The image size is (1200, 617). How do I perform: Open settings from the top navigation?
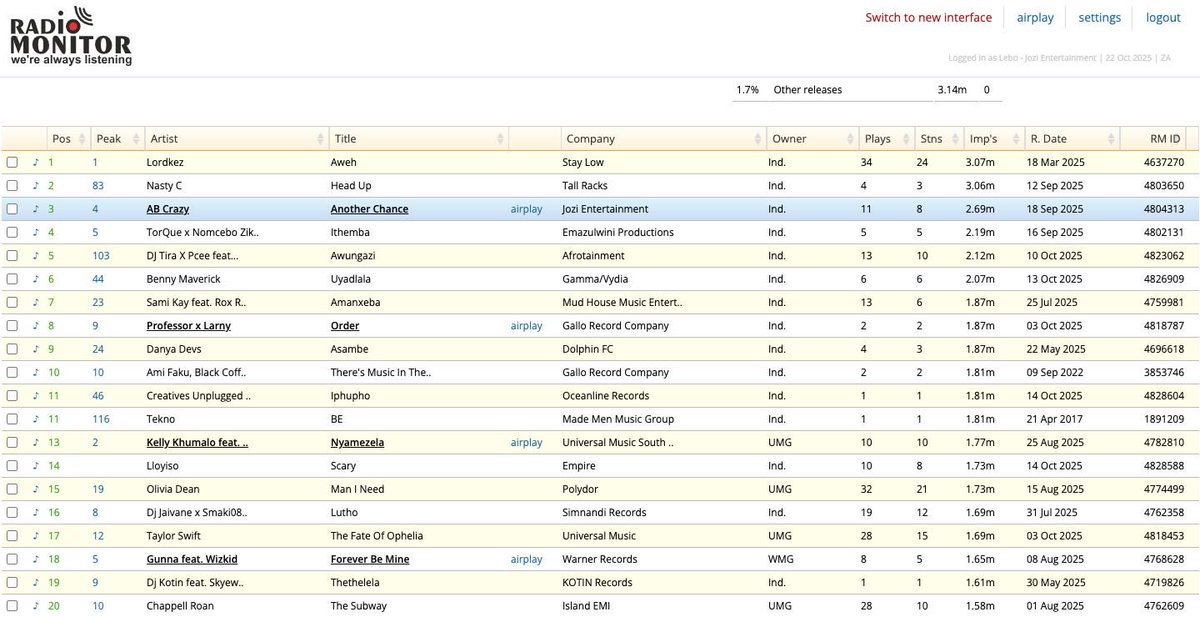pyautogui.click(x=1099, y=17)
